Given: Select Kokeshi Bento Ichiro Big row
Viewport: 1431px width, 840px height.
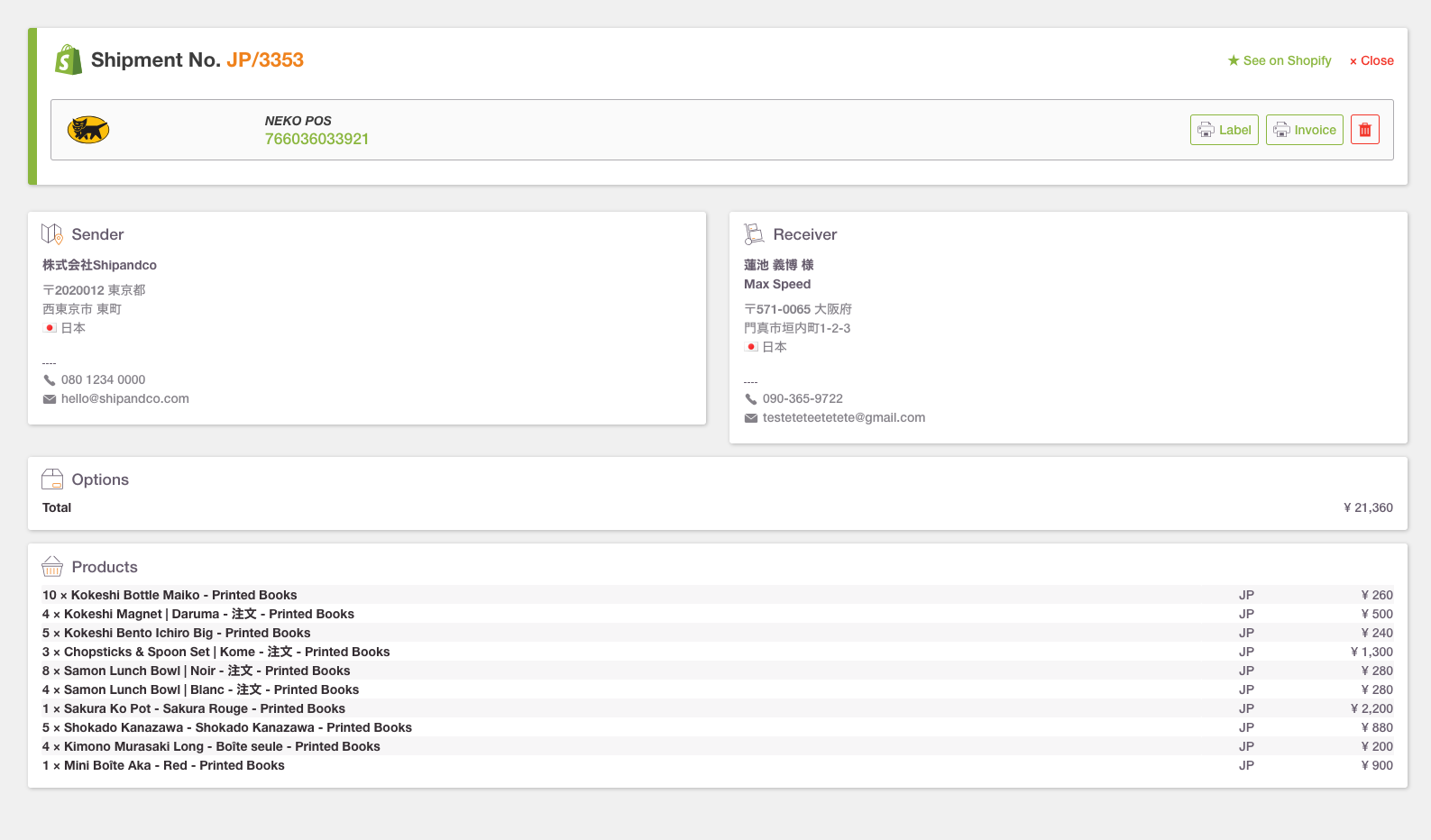Looking at the screenshot, I should click(x=718, y=633).
